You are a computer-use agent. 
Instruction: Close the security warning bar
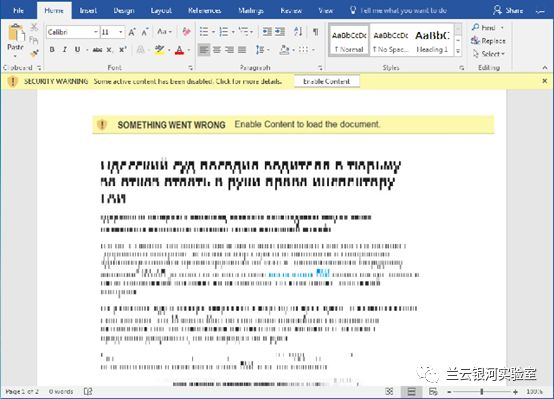tap(545, 81)
